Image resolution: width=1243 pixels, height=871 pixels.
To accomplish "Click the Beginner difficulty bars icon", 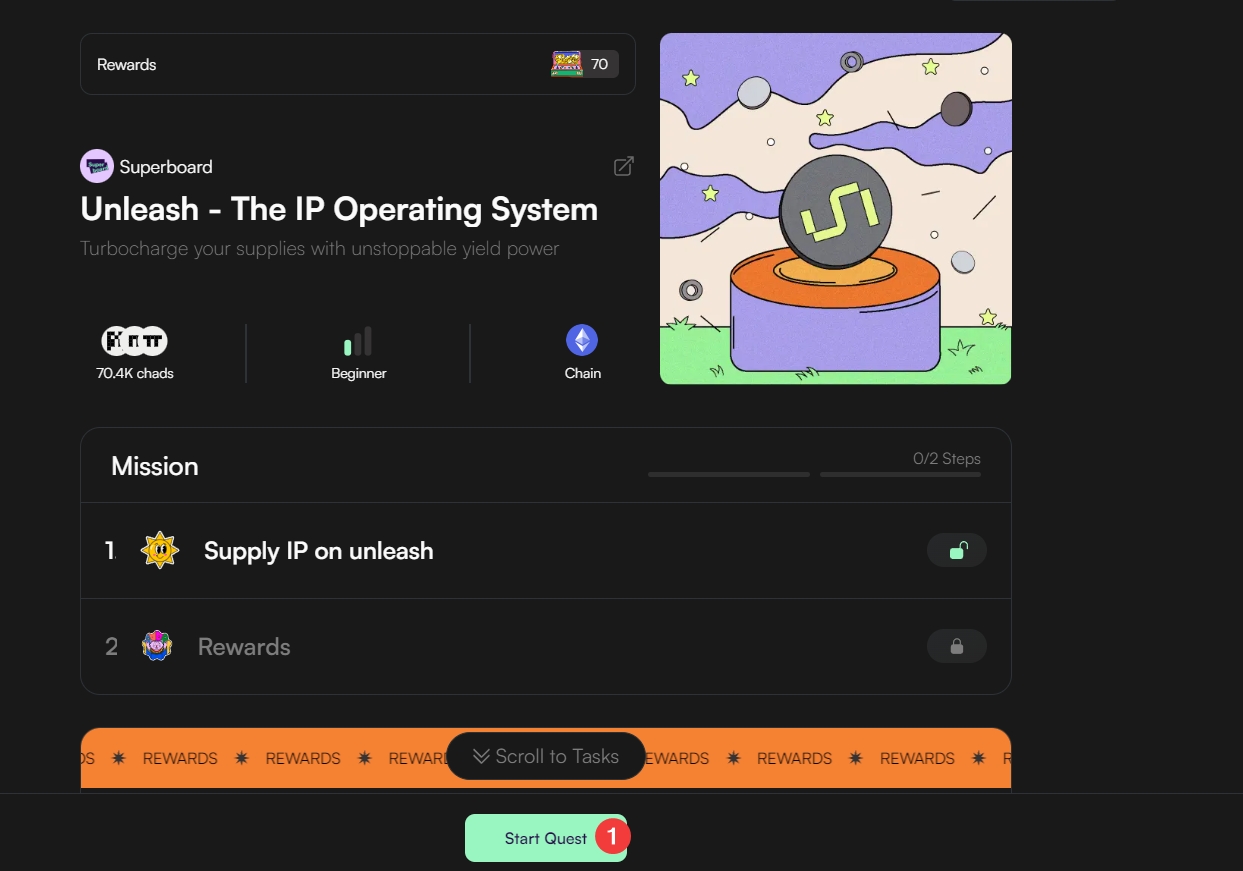I will click(358, 341).
